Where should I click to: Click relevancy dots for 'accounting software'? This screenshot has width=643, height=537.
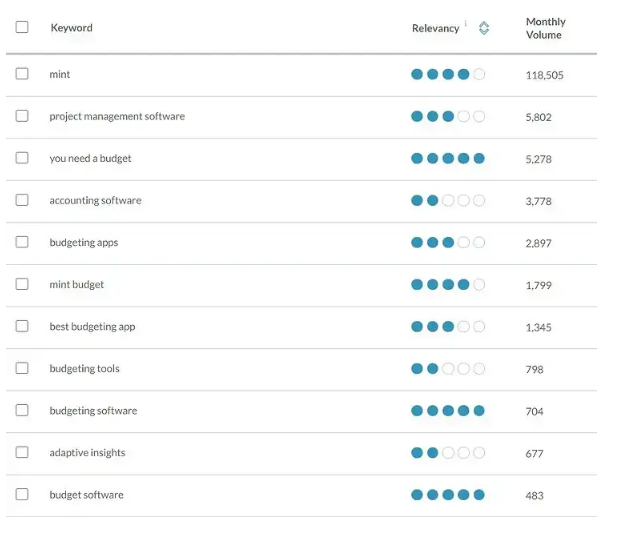pyautogui.click(x=447, y=201)
